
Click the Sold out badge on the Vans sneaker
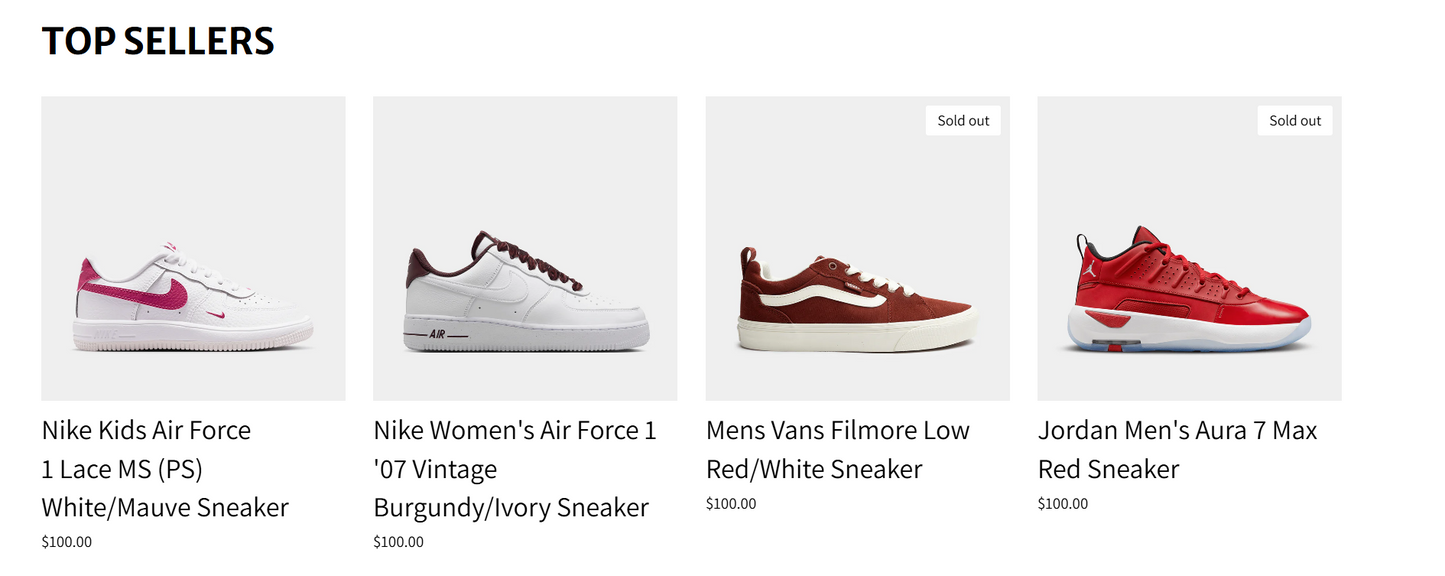tap(963, 121)
